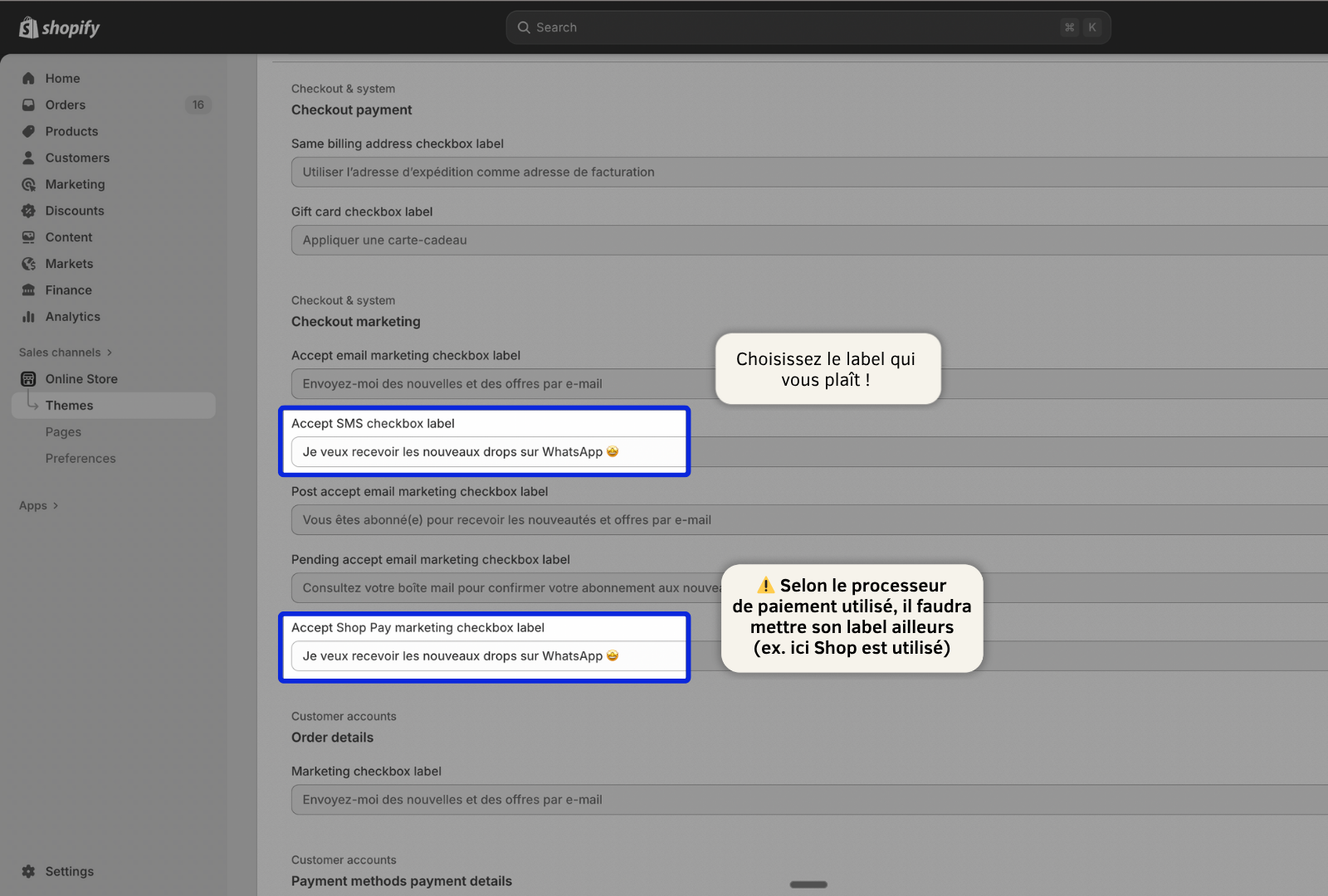The height and width of the screenshot is (896, 1328).
Task: Expand the Sales channels section chevron
Action: [x=110, y=353]
